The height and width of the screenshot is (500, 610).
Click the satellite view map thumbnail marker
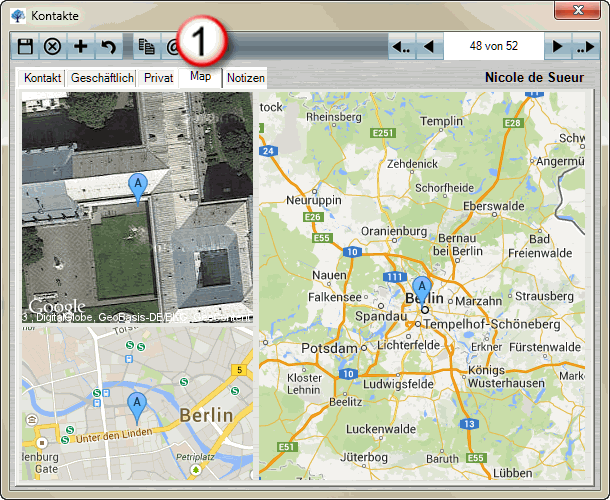click(138, 186)
